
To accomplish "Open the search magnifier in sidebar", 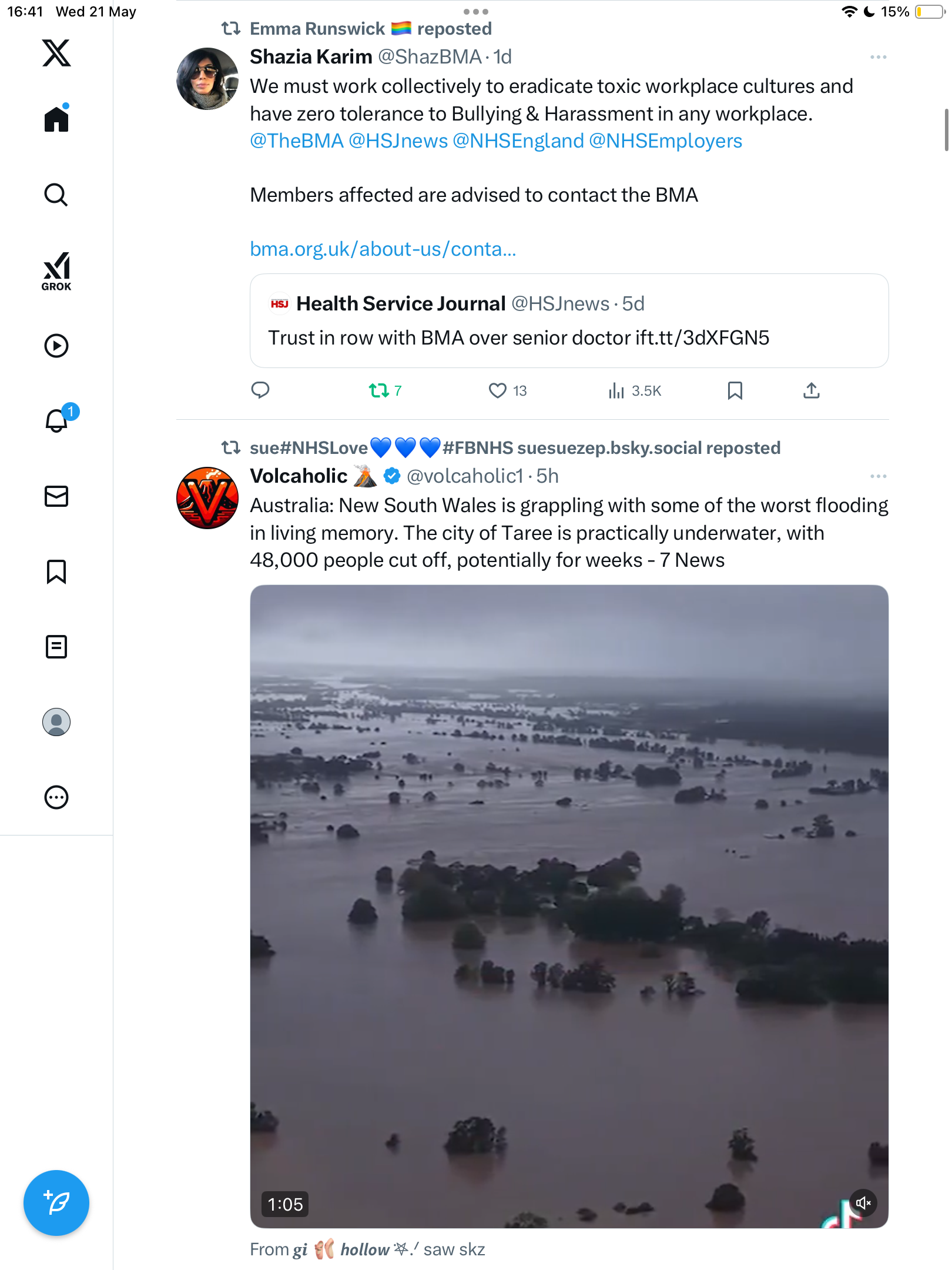I will pyautogui.click(x=56, y=195).
